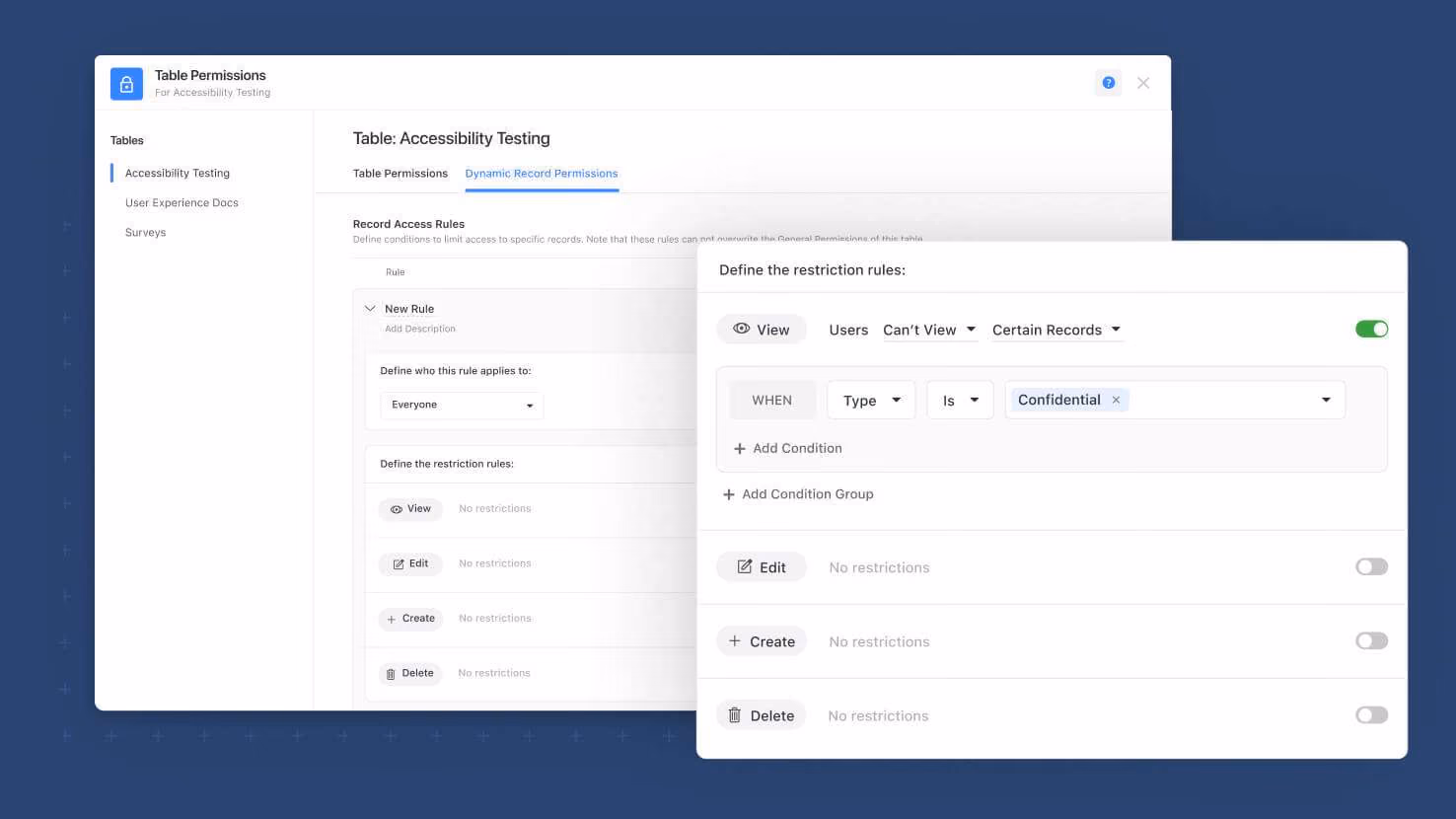Open the Is operator dropdown
The image size is (1456, 819).
coord(960,400)
